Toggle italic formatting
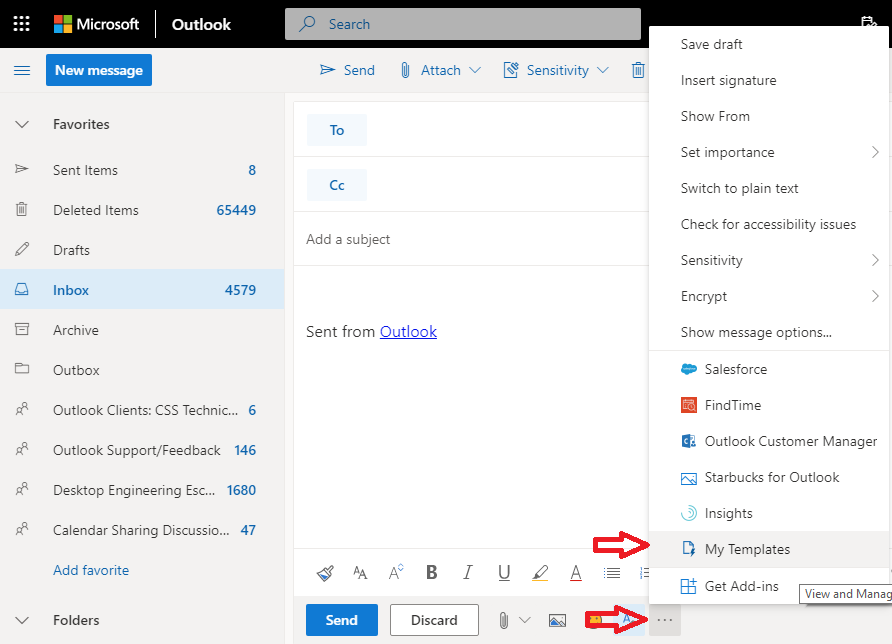Screen dimensions: 892x644 coord(468,572)
